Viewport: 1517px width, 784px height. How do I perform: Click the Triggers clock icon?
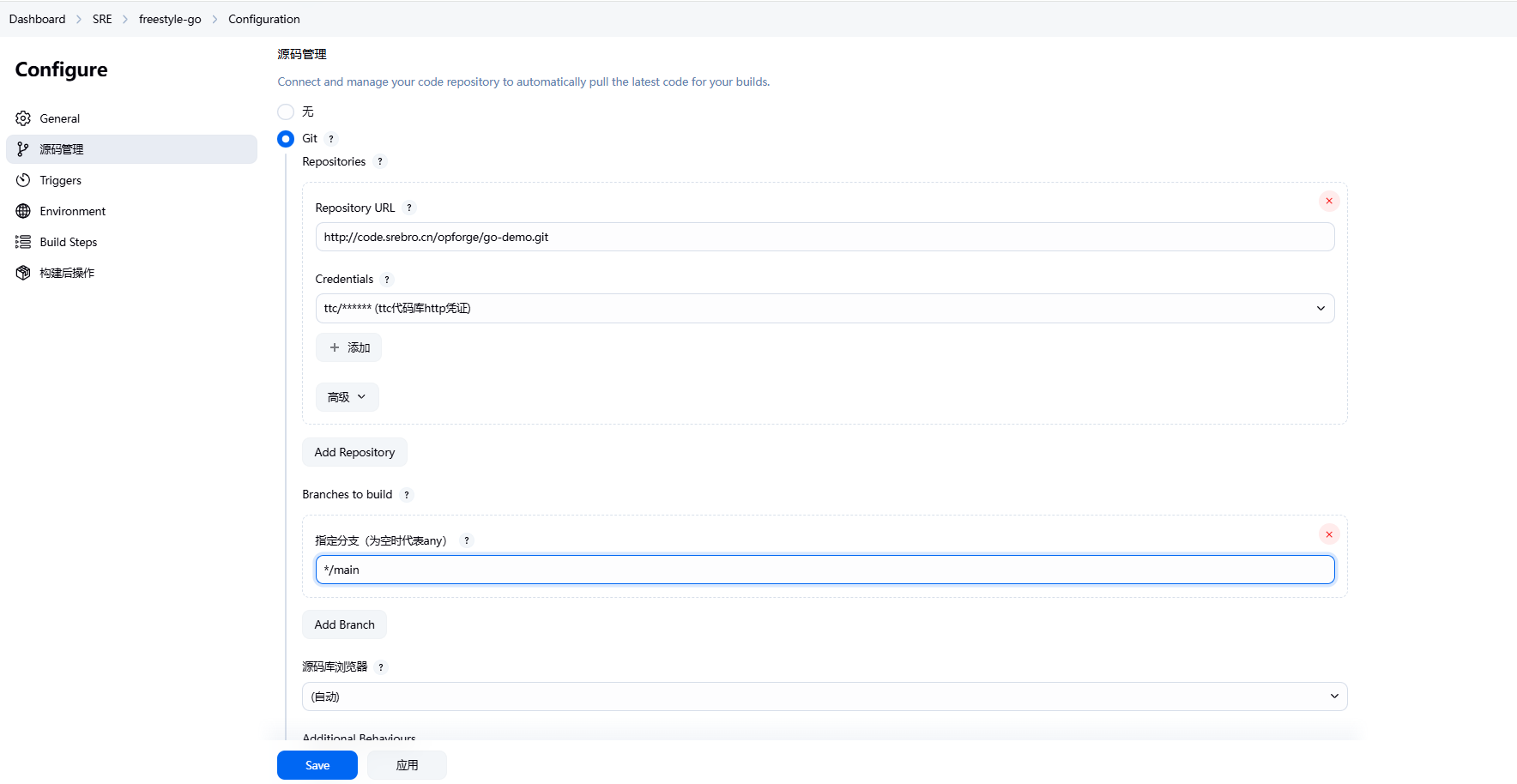(x=23, y=180)
